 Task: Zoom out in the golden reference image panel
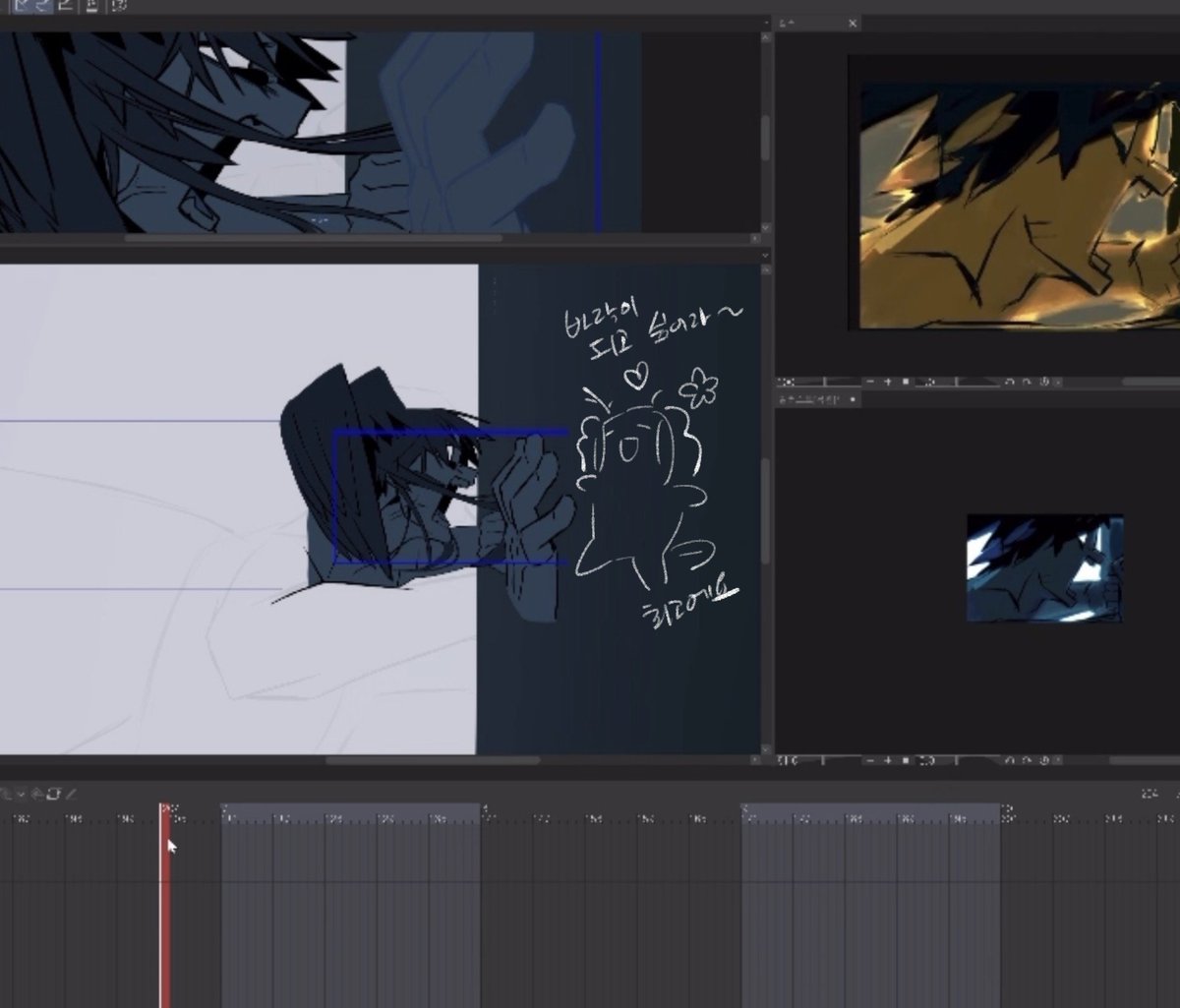coord(870,382)
